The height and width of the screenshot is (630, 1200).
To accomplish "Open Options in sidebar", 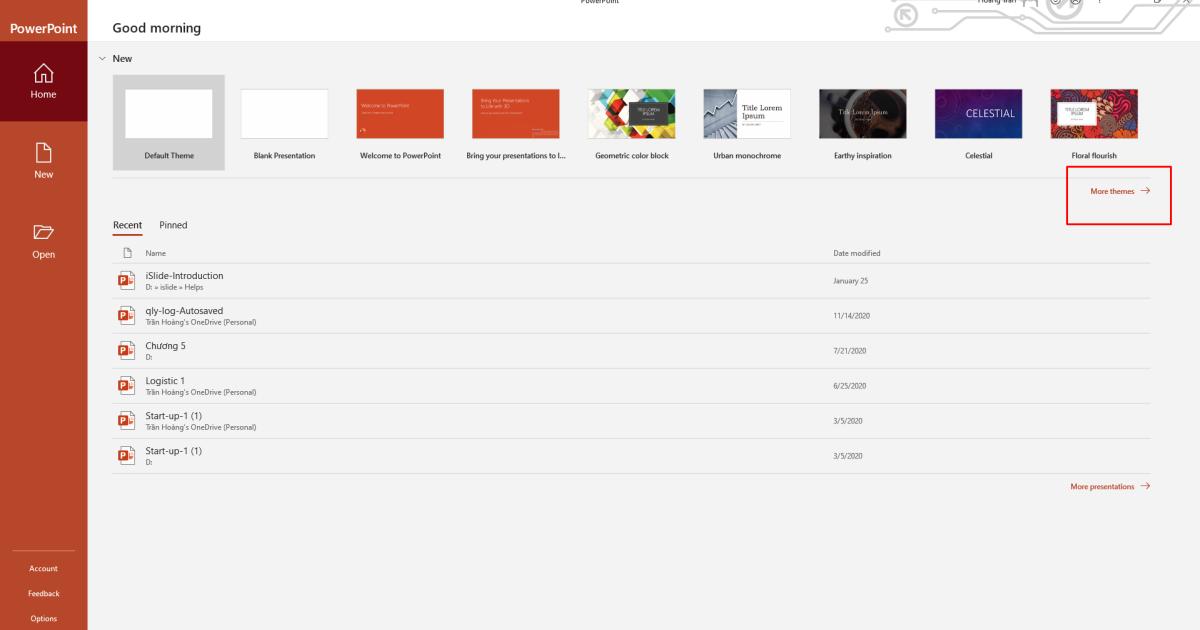I will coord(44,618).
